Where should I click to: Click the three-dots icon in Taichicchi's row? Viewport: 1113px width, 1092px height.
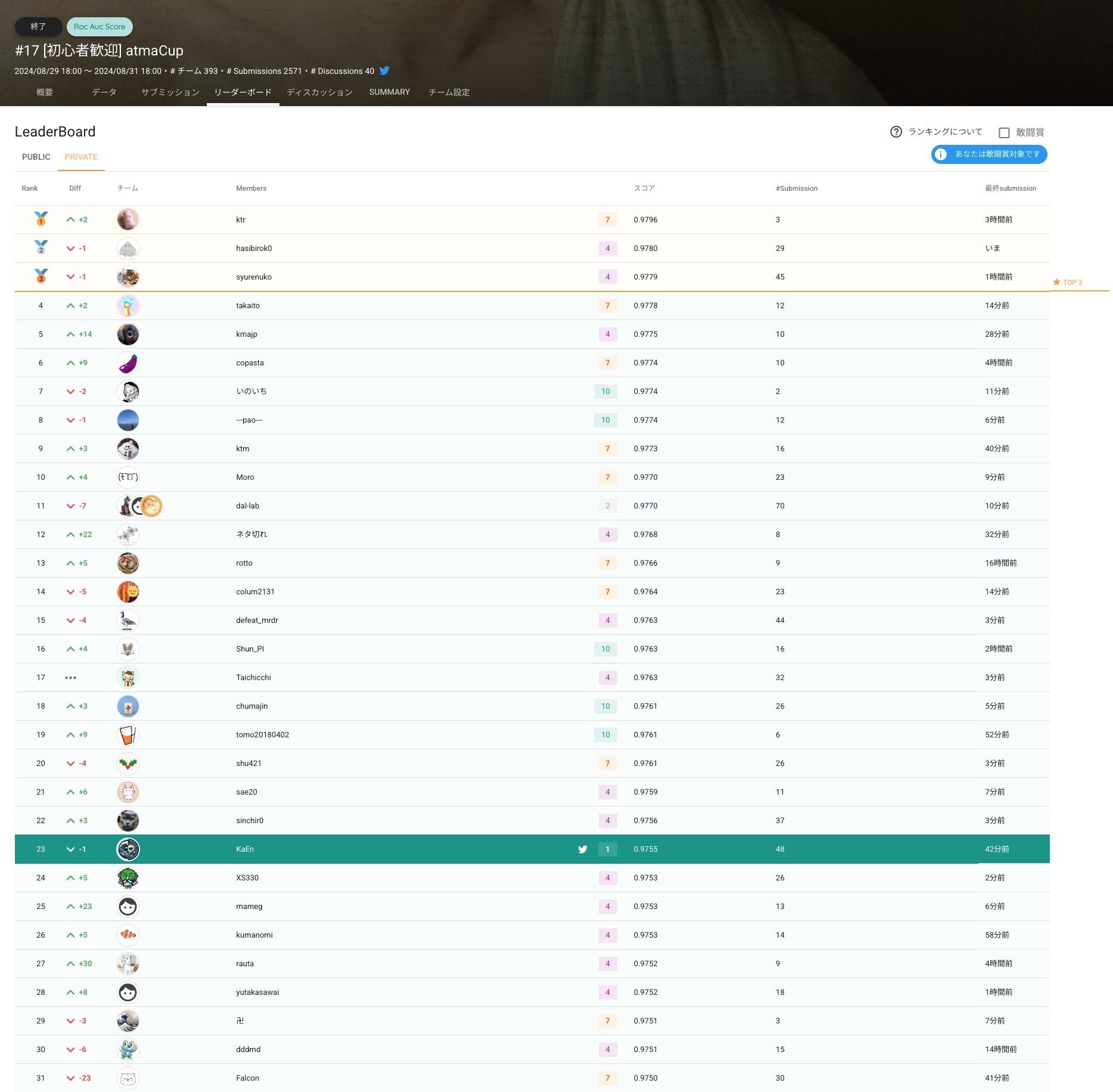coord(70,678)
